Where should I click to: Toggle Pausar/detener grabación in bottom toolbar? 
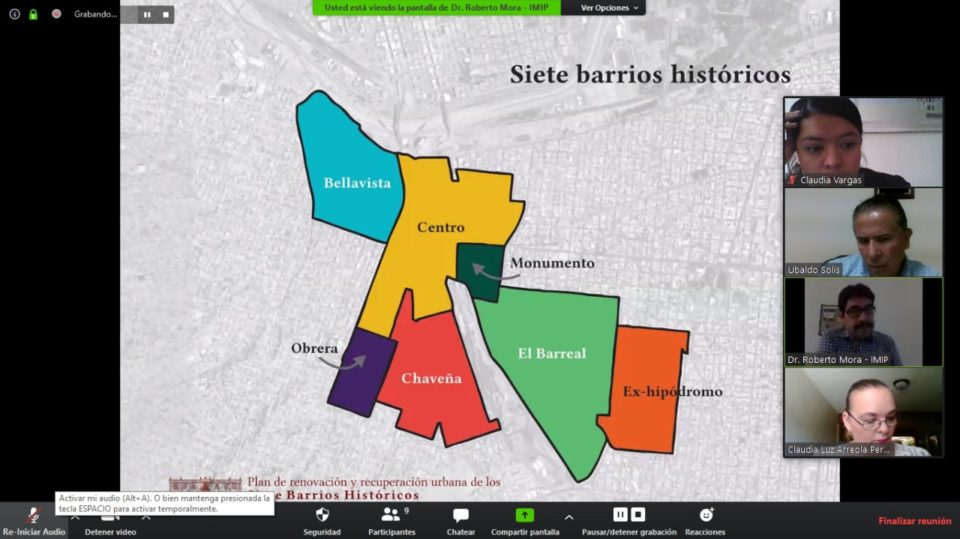[629, 515]
